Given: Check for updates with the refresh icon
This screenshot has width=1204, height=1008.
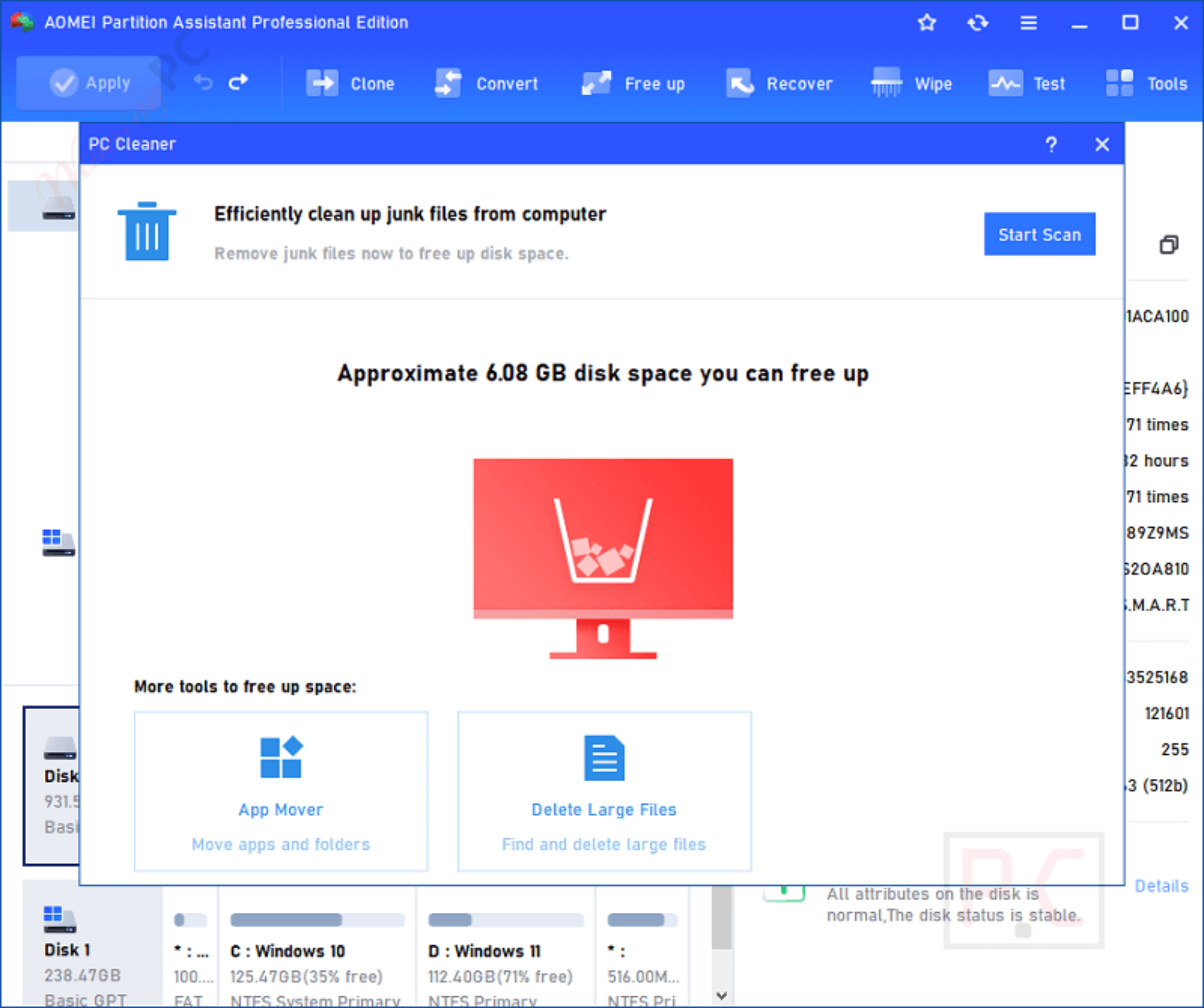Looking at the screenshot, I should tap(978, 23).
